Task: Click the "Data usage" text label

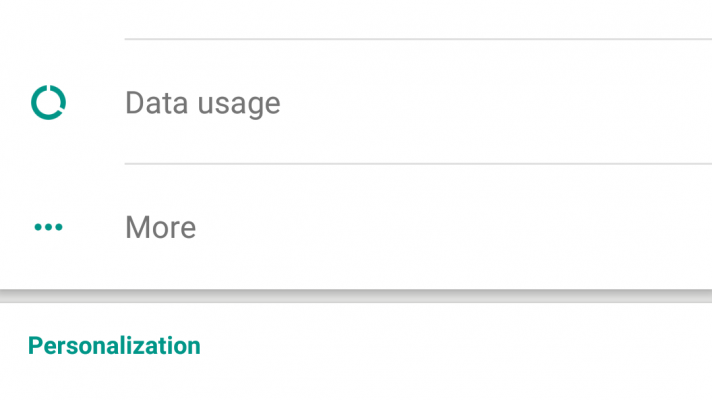Action: [202, 102]
